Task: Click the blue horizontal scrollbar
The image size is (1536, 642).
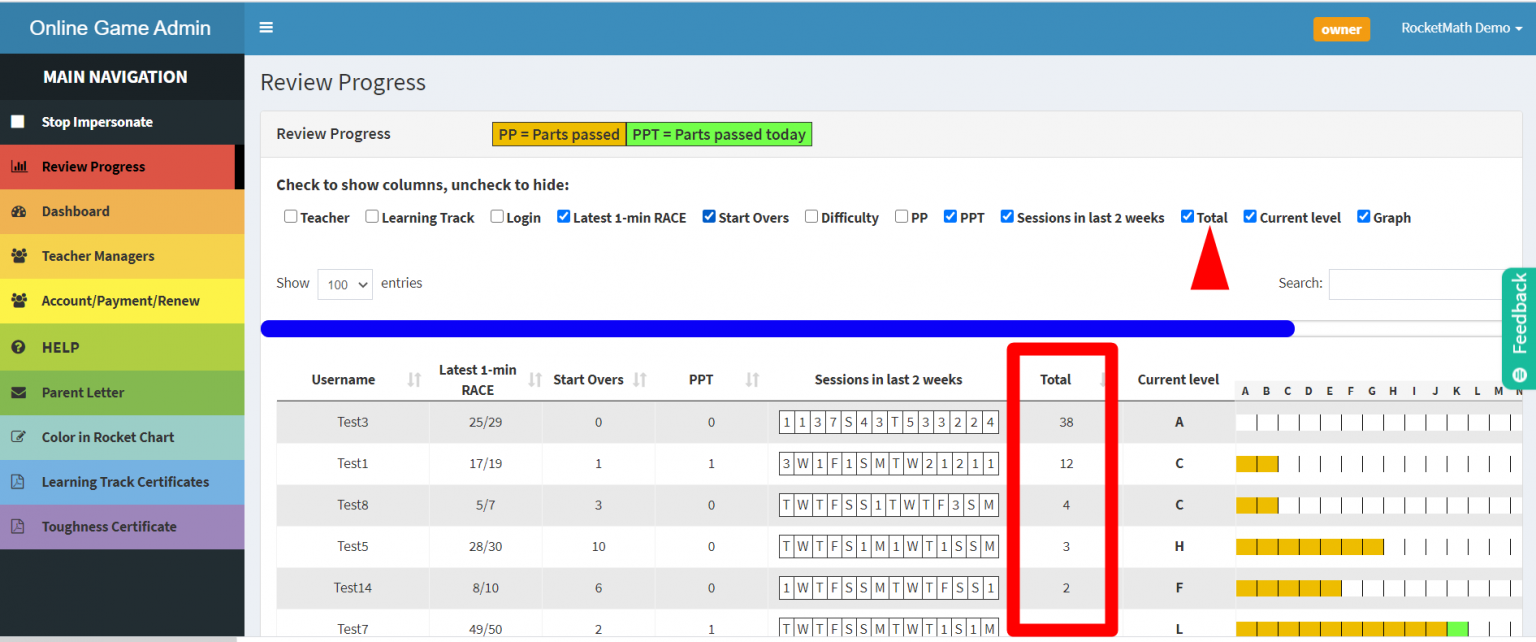Action: (x=777, y=329)
